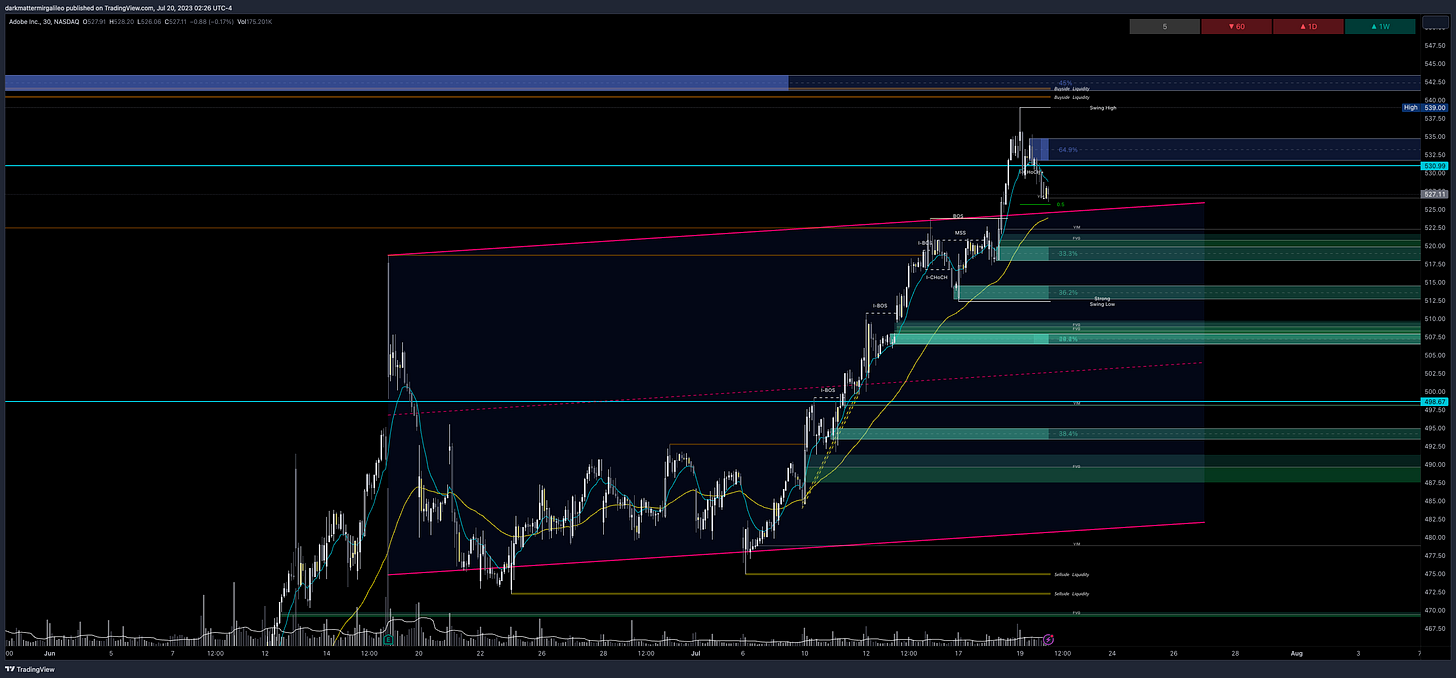The height and width of the screenshot is (678, 1456).
Task: Click the teal 1W highlighted control
Action: coord(1380,26)
